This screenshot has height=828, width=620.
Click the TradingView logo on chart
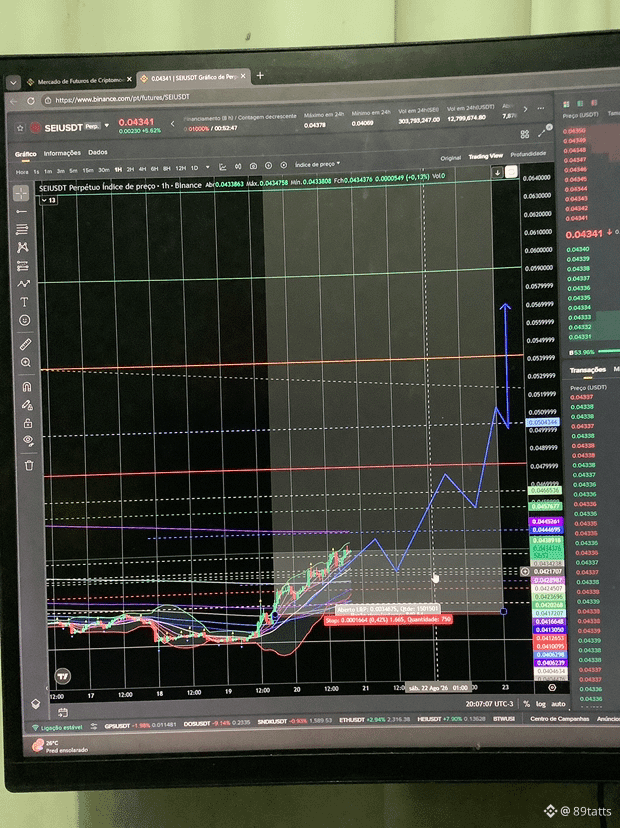(x=63, y=676)
